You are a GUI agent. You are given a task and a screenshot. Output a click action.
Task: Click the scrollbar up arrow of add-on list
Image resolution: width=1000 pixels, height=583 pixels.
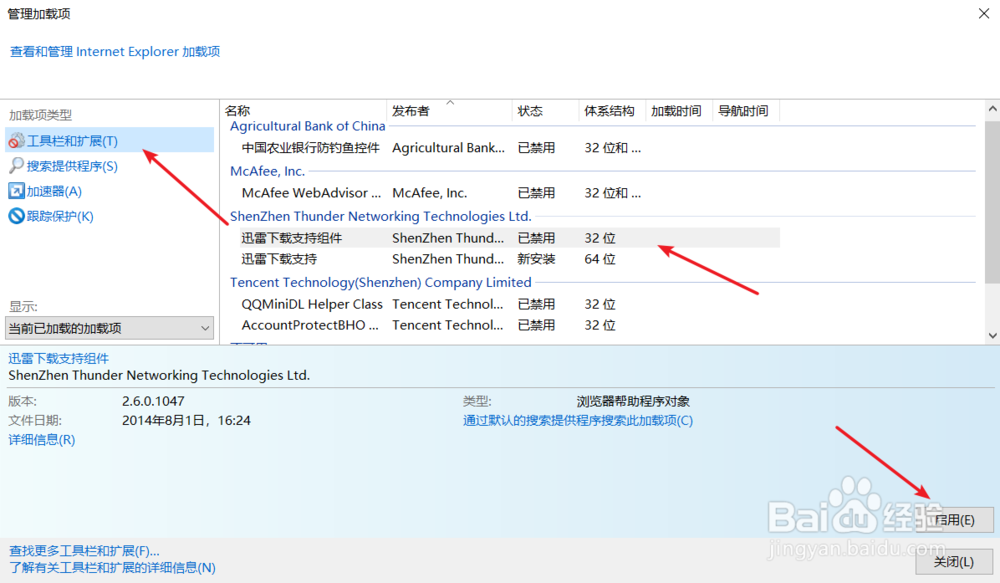(x=992, y=109)
